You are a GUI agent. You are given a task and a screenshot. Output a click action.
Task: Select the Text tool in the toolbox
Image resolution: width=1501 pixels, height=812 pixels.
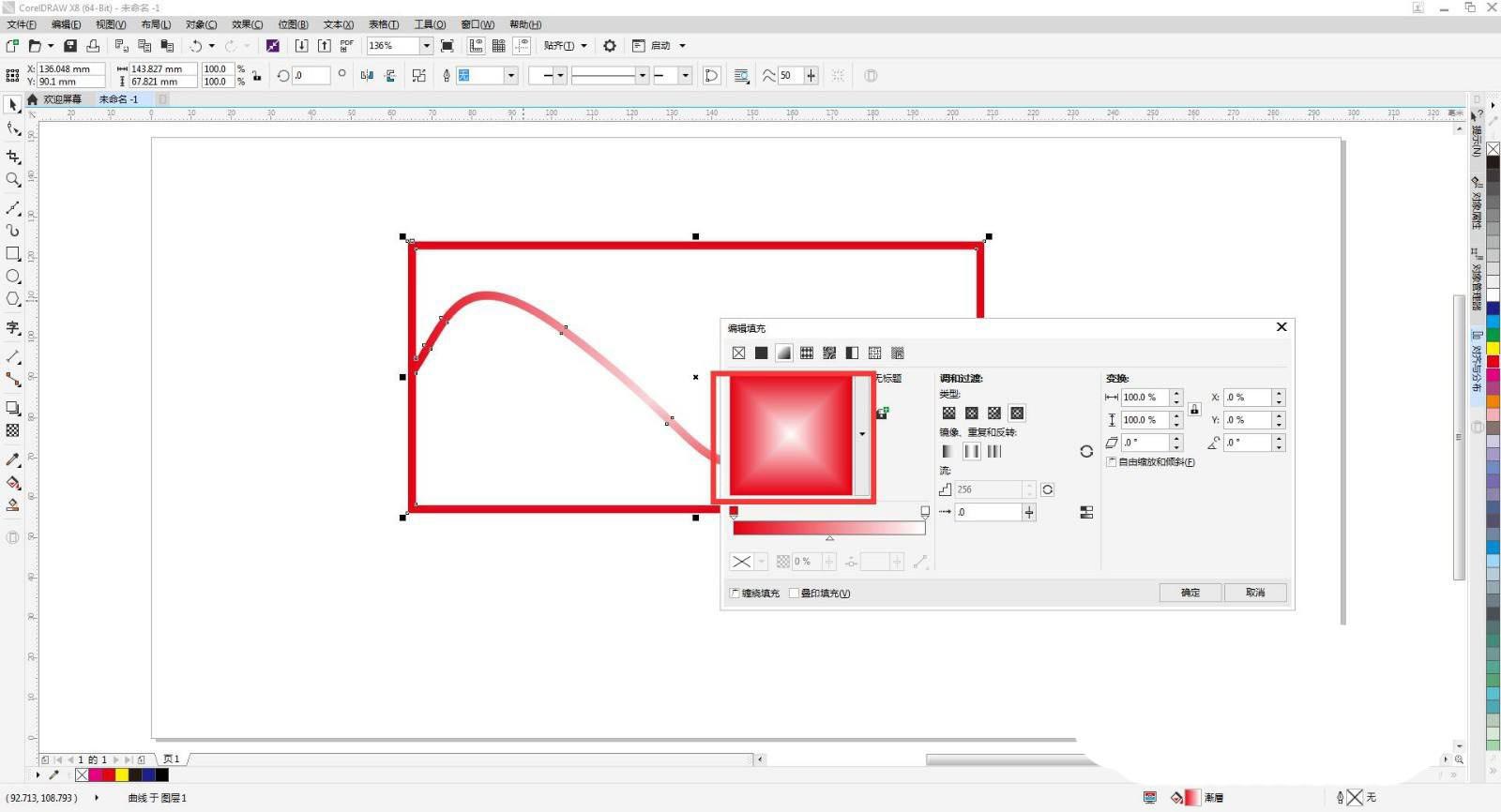[x=13, y=327]
